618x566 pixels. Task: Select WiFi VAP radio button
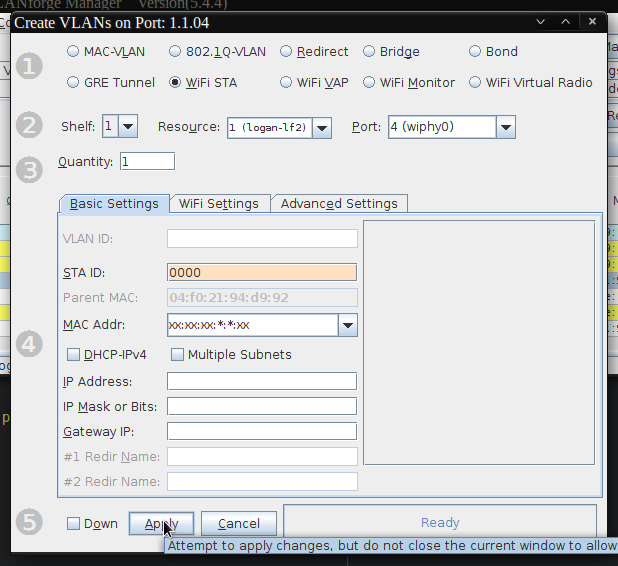[x=287, y=83]
